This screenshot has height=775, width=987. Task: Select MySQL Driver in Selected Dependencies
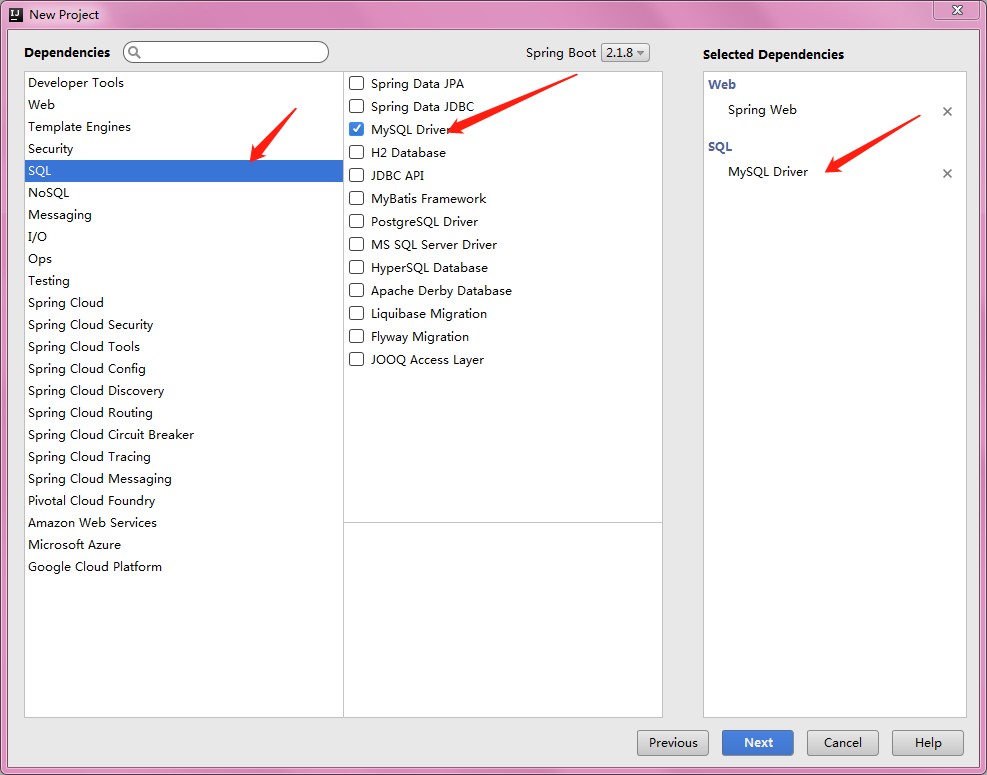click(x=768, y=172)
